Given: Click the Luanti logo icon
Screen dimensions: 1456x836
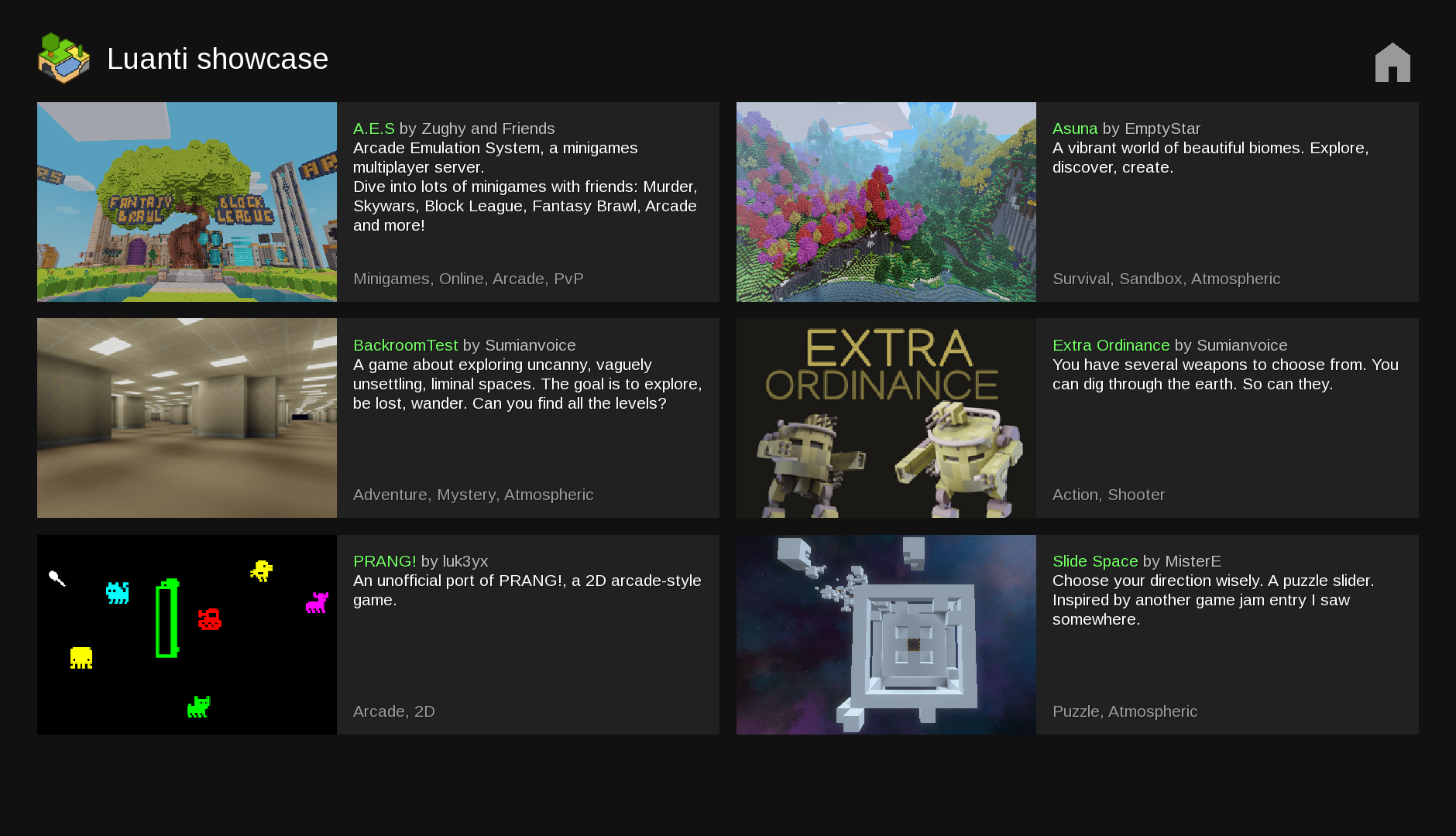Looking at the screenshot, I should click(x=64, y=59).
